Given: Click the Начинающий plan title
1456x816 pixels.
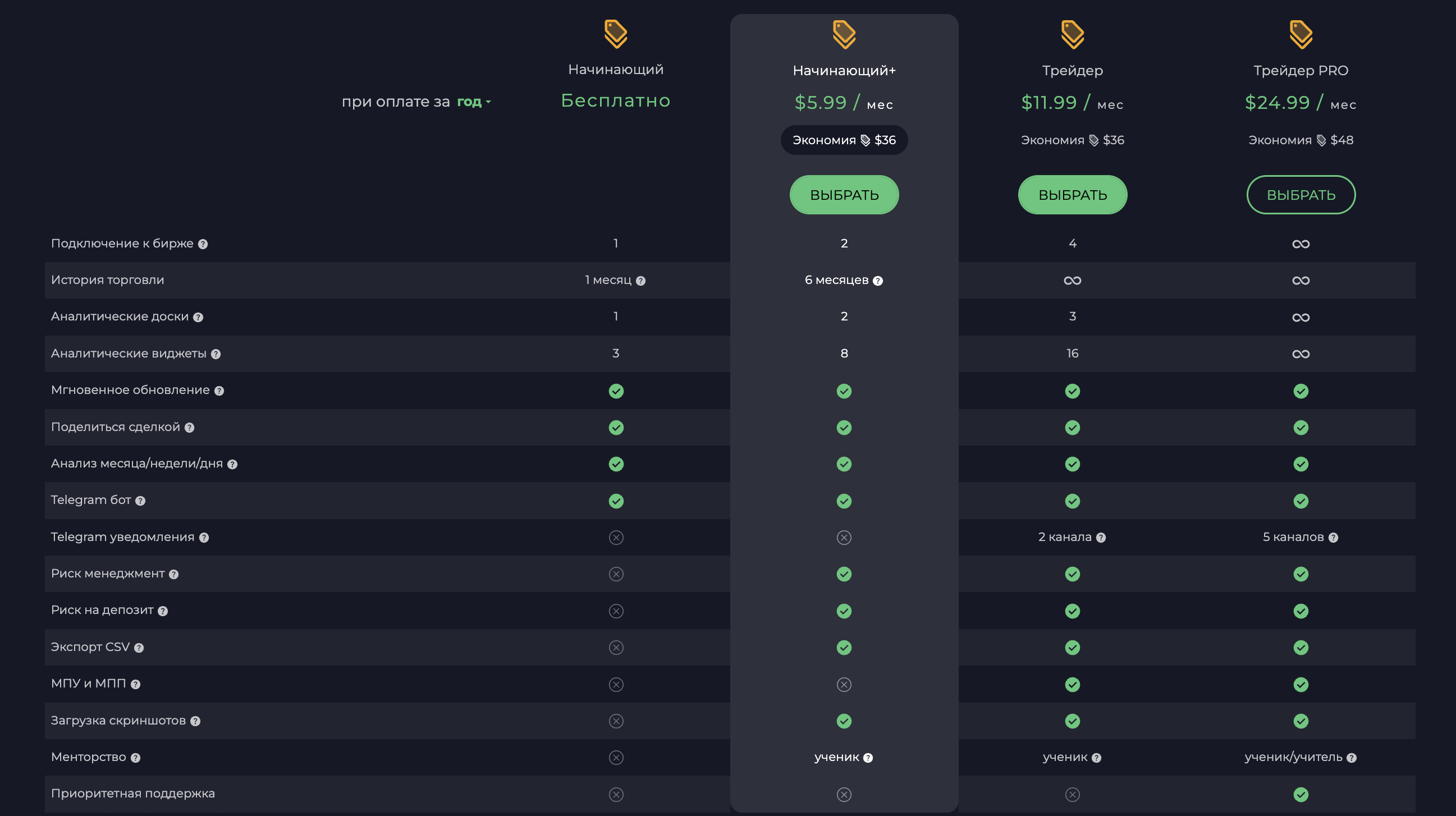Looking at the screenshot, I should pyautogui.click(x=616, y=70).
